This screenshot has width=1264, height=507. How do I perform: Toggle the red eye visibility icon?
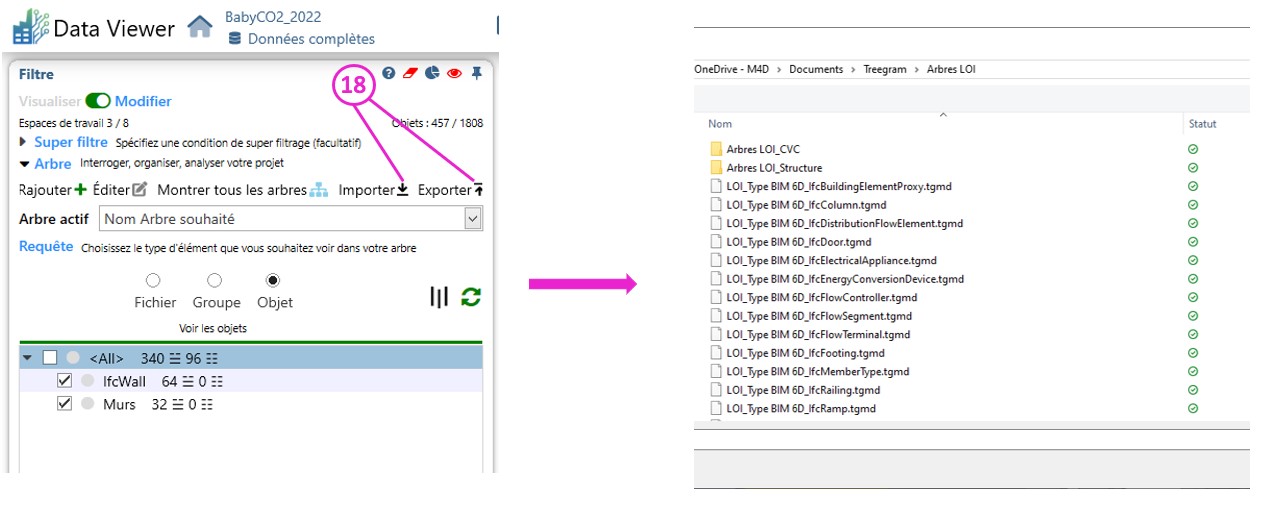[x=454, y=73]
